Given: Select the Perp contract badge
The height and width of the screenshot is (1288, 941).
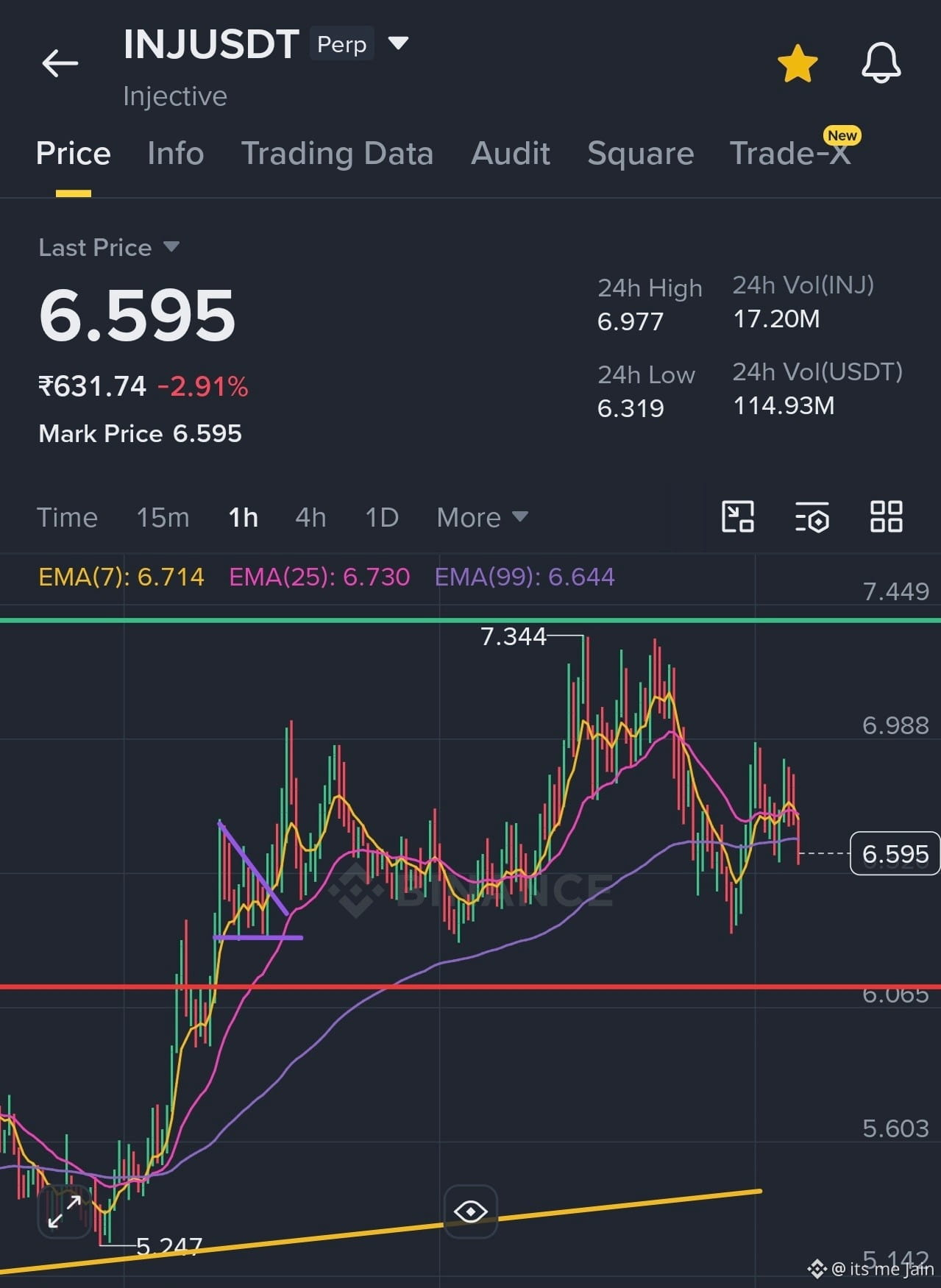Looking at the screenshot, I should (342, 44).
